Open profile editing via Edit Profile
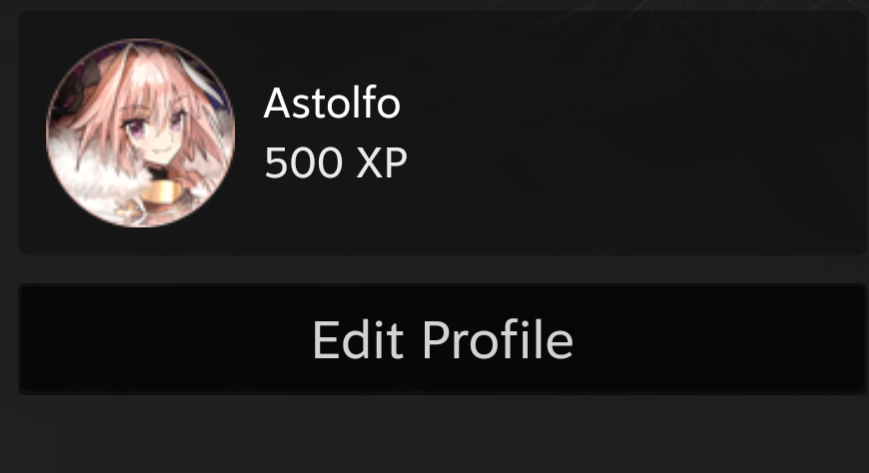Viewport: 869px width, 473px height. (x=442, y=339)
